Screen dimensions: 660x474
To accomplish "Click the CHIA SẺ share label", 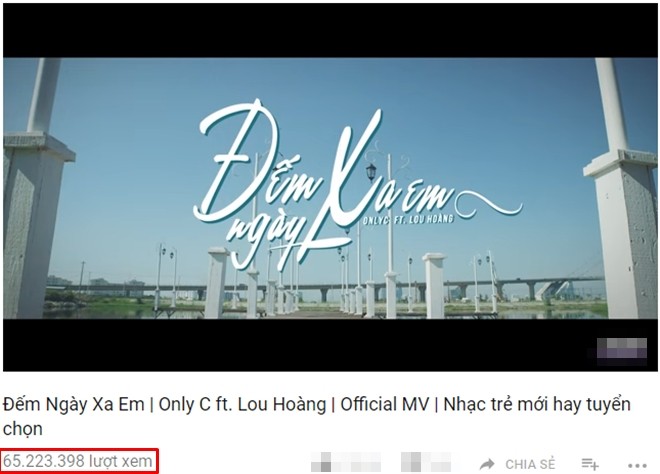I will click(x=530, y=464).
